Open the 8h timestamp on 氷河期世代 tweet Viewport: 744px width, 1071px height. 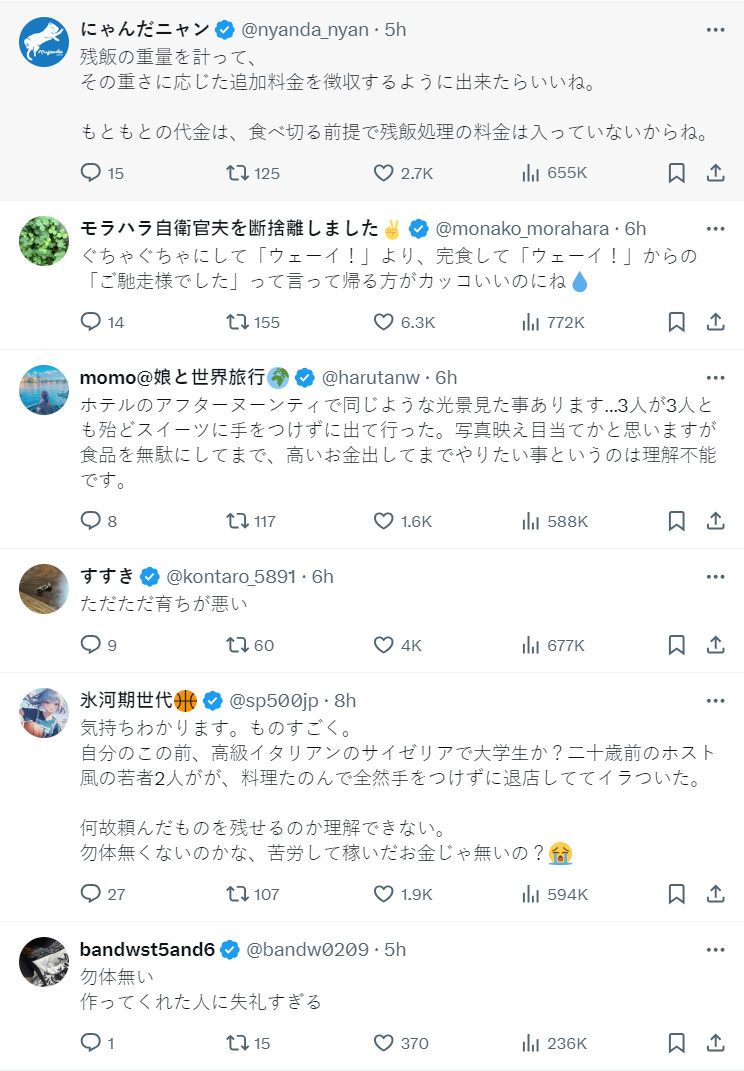(x=344, y=701)
